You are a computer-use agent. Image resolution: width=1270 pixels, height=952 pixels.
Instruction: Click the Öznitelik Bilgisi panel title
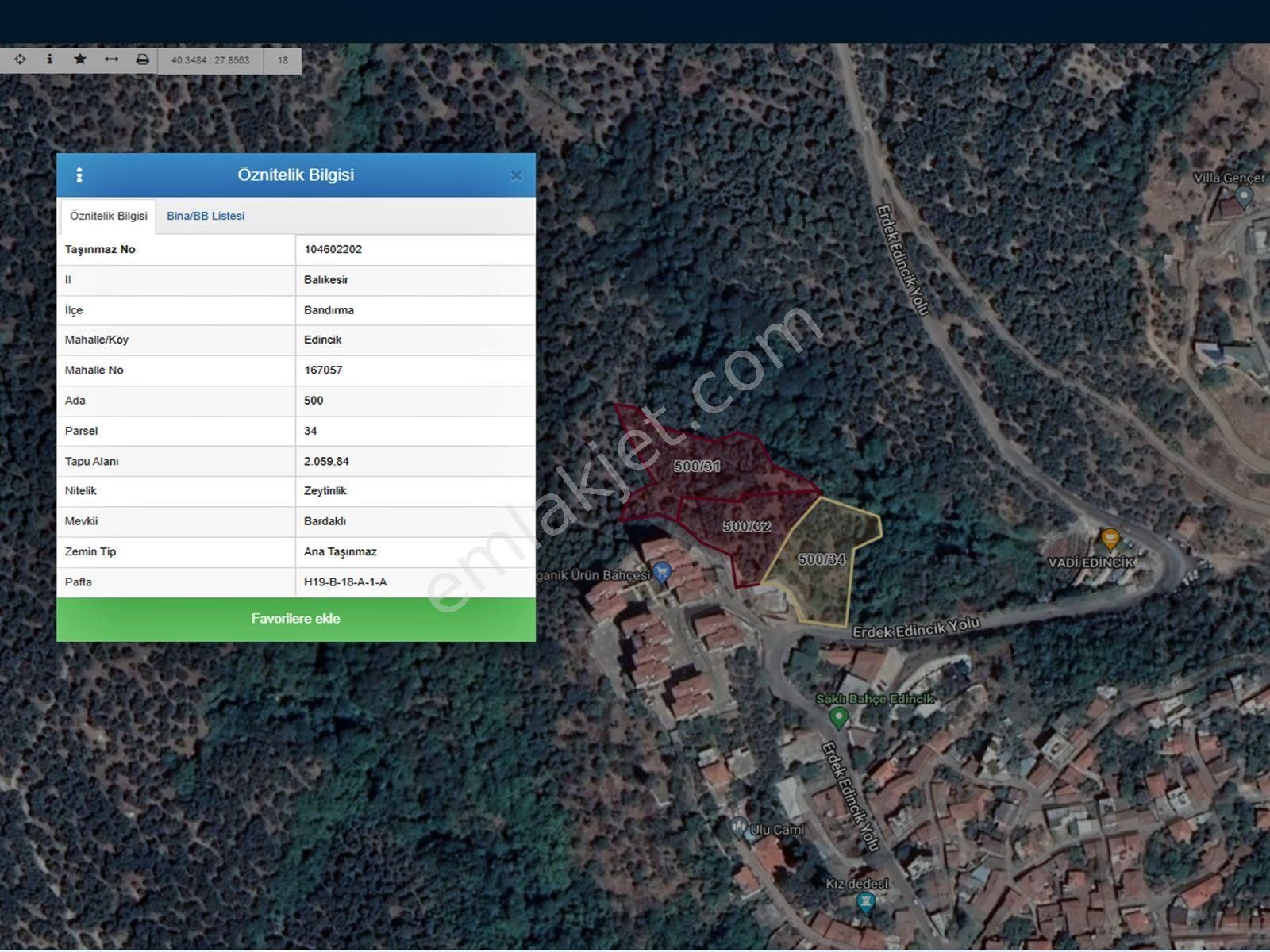tap(296, 175)
